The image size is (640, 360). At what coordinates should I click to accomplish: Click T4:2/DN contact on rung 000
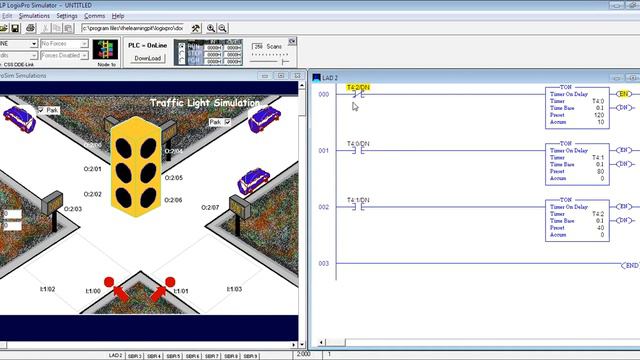pyautogui.click(x=358, y=94)
